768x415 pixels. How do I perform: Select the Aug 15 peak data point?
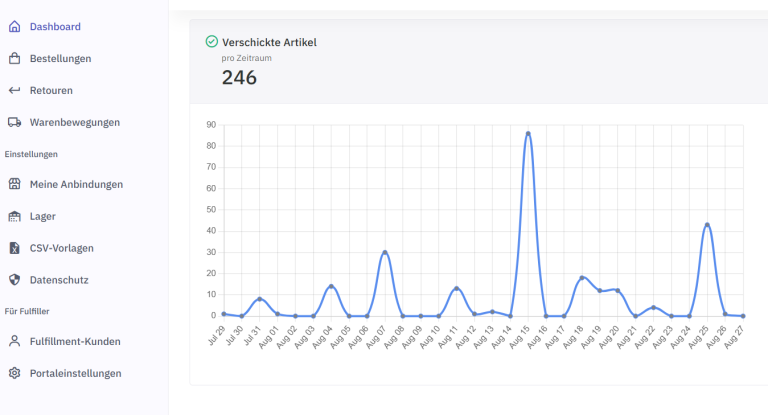pyautogui.click(x=528, y=133)
